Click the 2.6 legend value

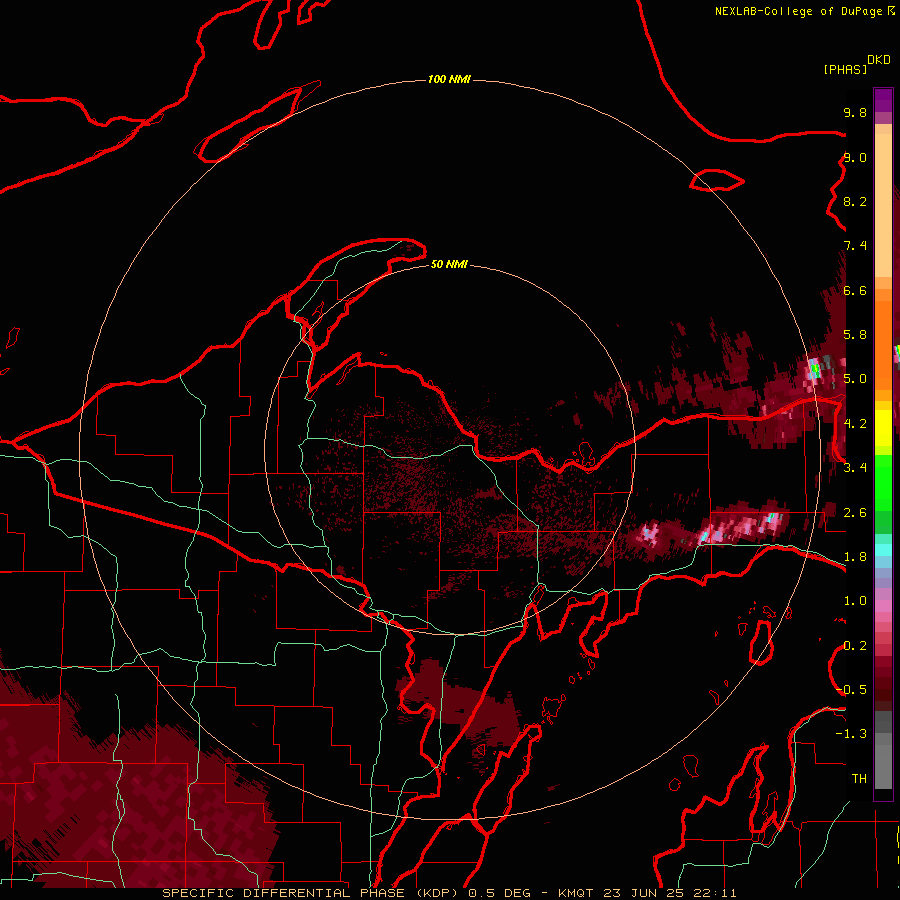tap(855, 513)
